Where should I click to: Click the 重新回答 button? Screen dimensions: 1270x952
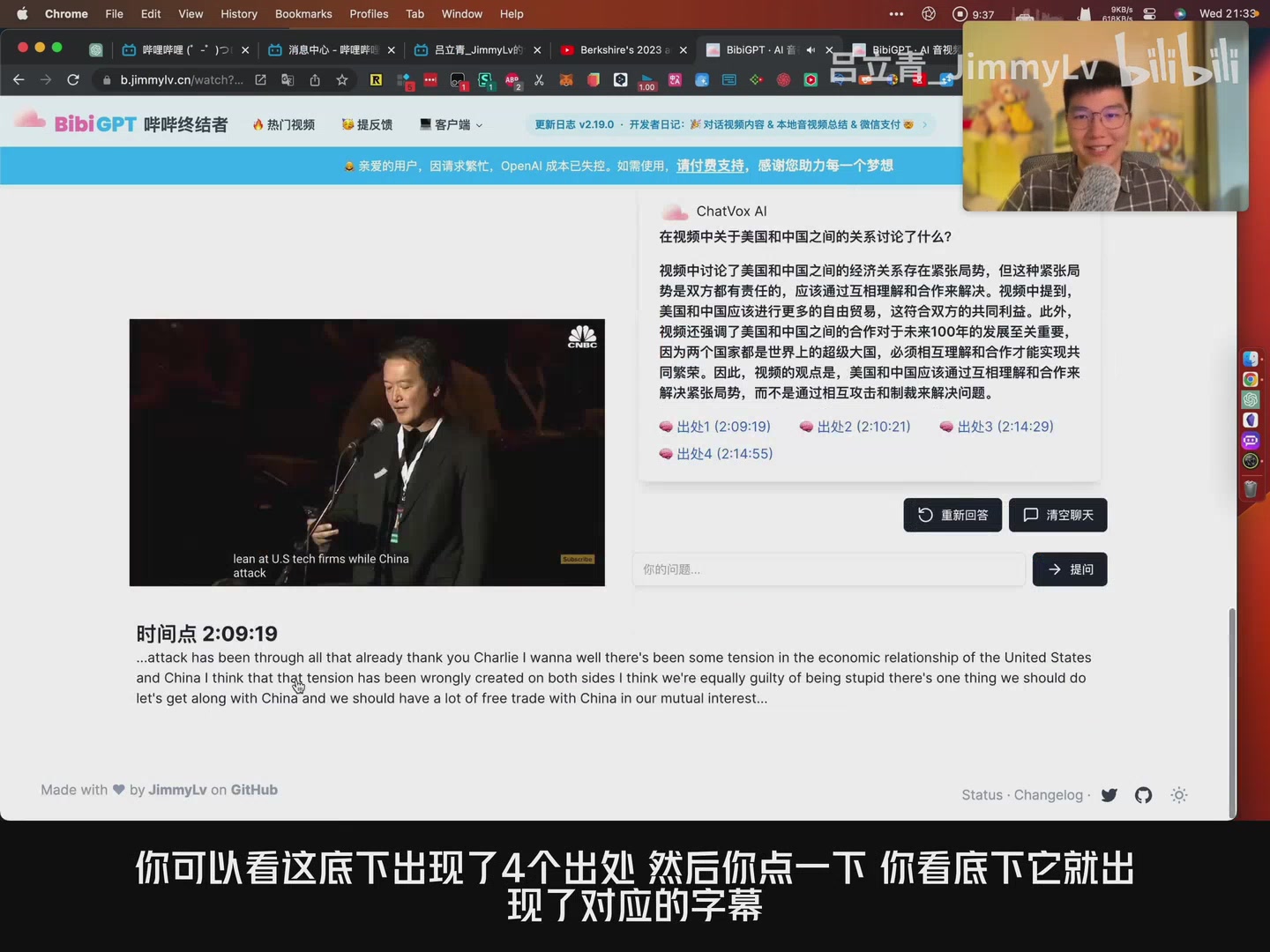(x=952, y=516)
